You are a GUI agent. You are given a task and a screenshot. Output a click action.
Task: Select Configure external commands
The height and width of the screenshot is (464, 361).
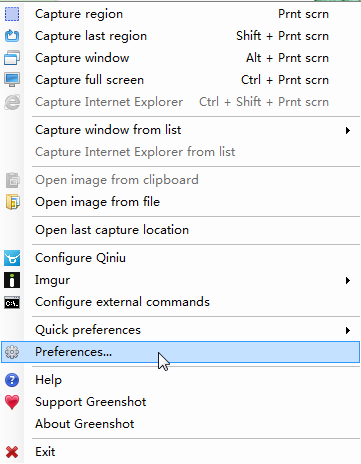point(180,302)
